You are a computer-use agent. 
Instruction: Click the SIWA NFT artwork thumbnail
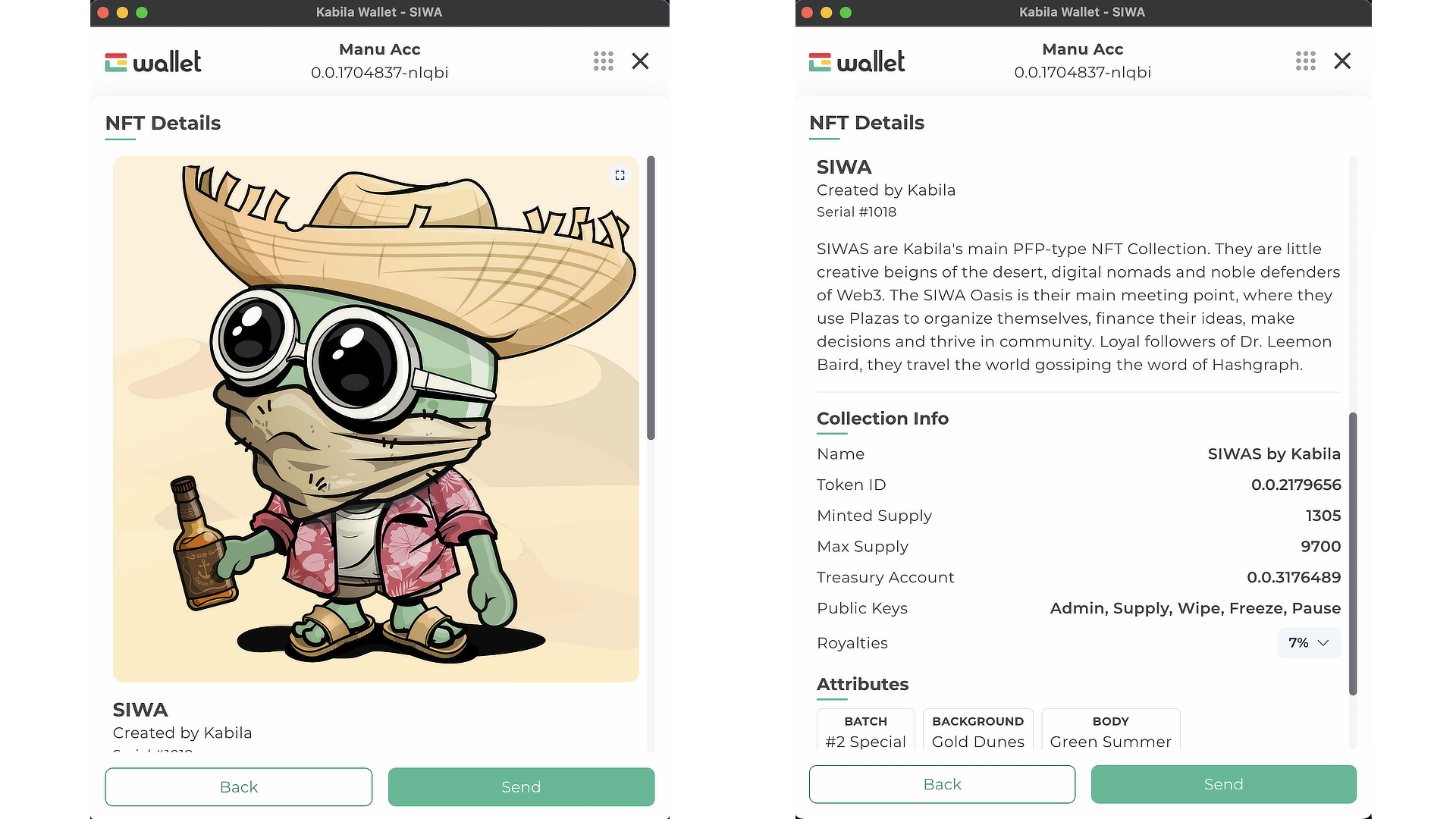375,419
